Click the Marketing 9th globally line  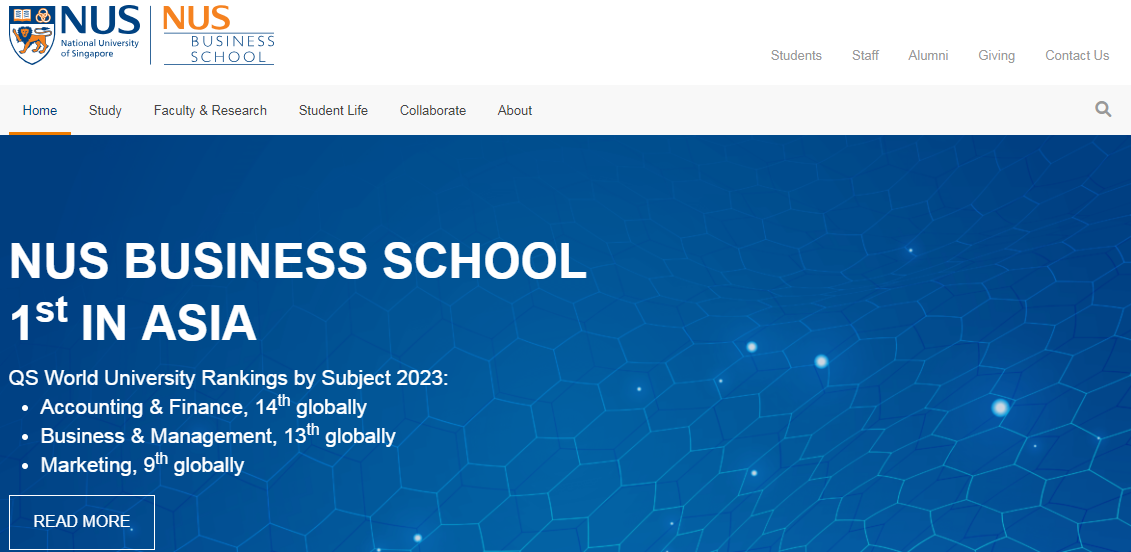(142, 465)
